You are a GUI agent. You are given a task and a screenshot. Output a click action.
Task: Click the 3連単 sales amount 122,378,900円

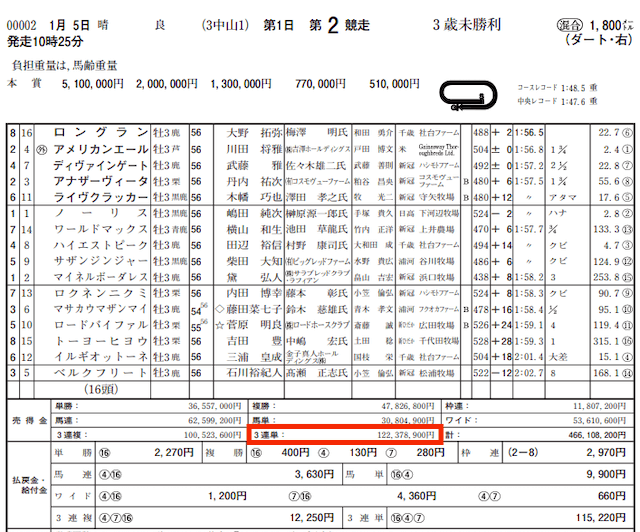[406, 435]
